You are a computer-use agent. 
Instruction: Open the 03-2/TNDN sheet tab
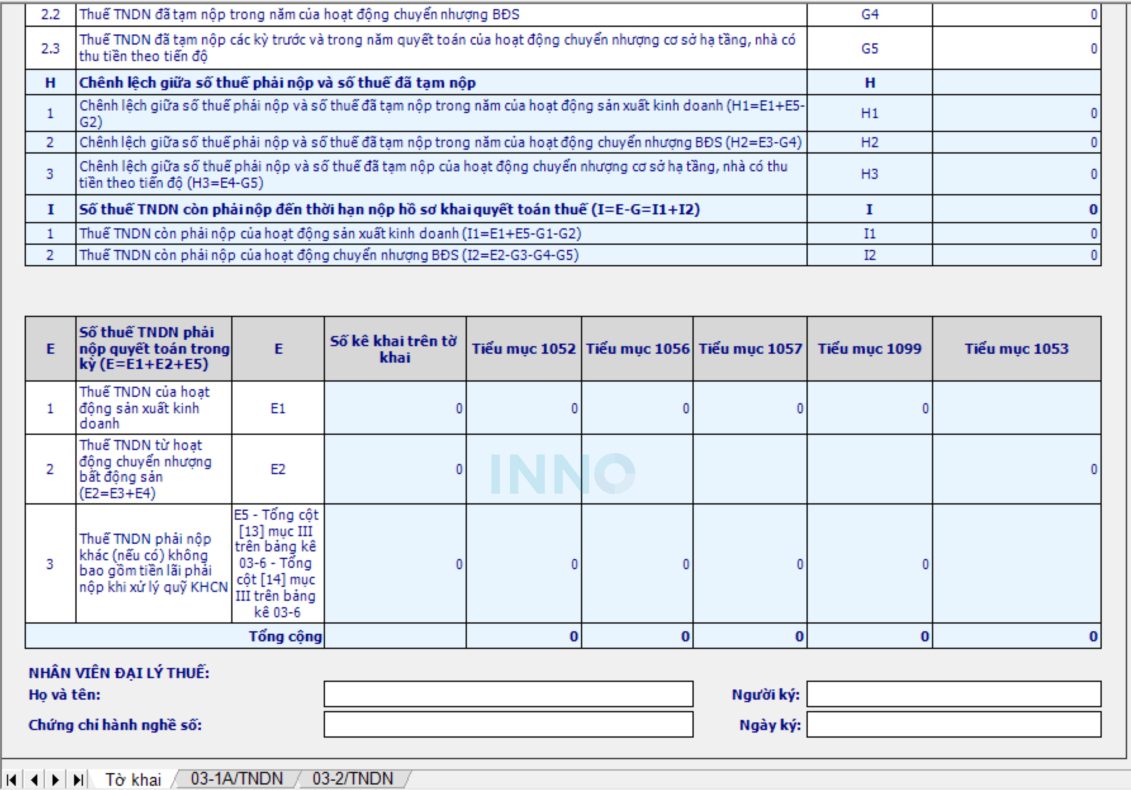click(352, 779)
